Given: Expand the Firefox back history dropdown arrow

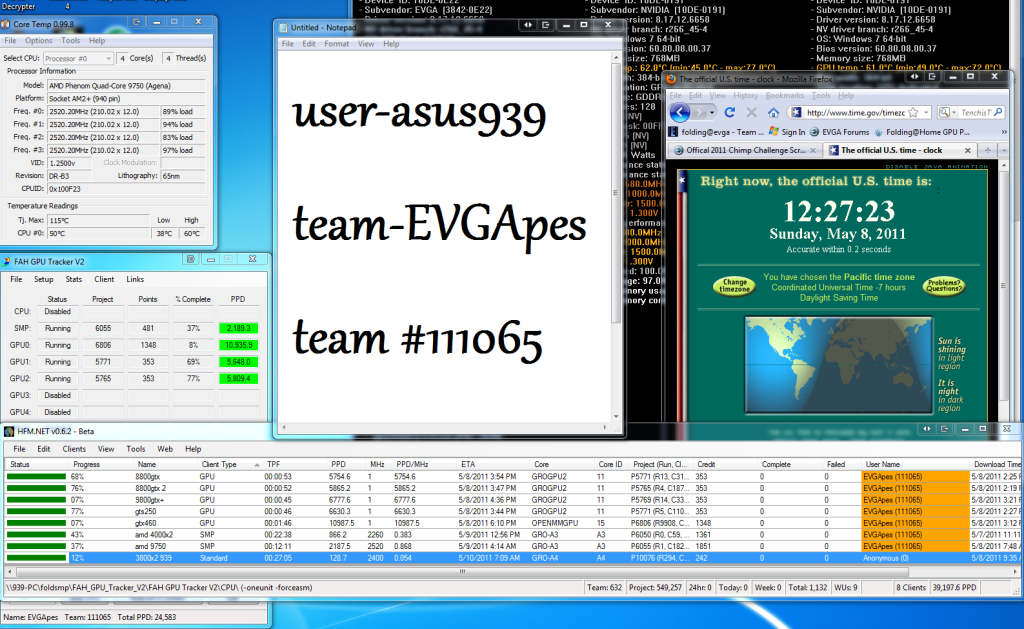Looking at the screenshot, I should (x=711, y=113).
